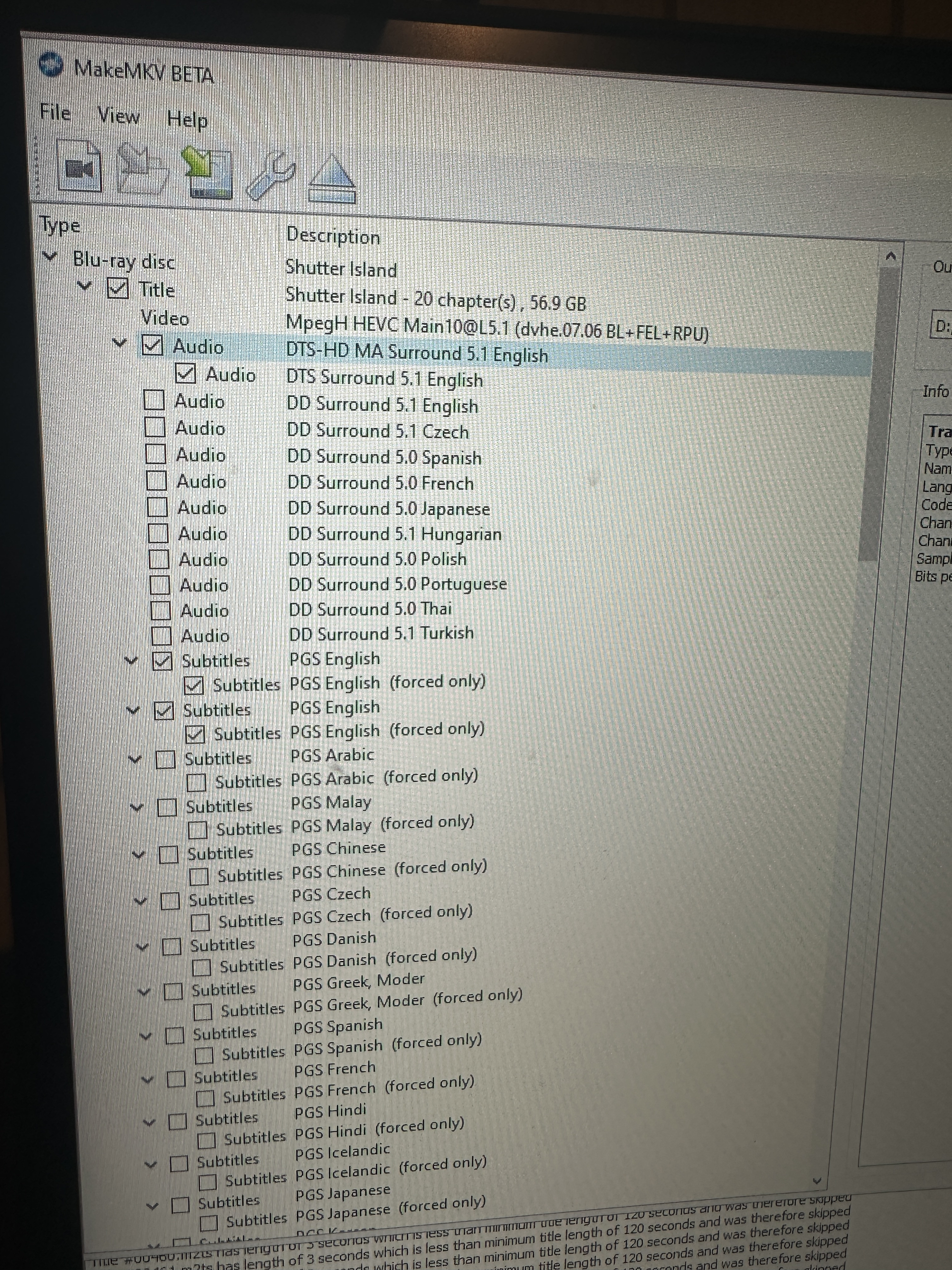The height and width of the screenshot is (1270, 952).
Task: Check the DD Surround 5.0 Japanese audio
Action: (157, 507)
